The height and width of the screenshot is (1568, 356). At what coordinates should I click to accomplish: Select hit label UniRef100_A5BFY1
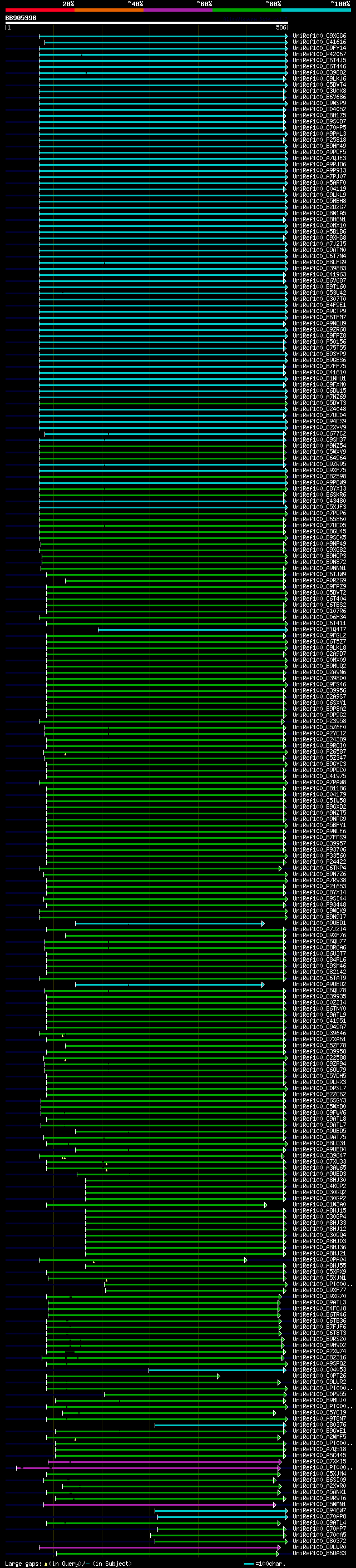coord(319,825)
